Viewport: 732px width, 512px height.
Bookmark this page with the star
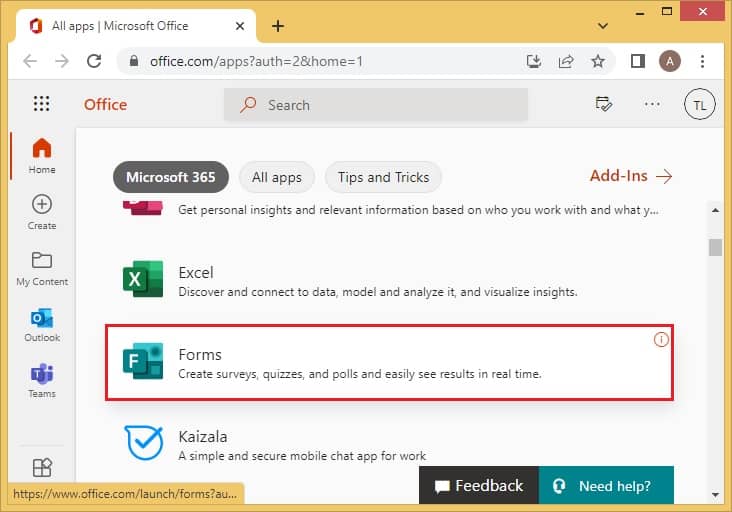pyautogui.click(x=598, y=61)
